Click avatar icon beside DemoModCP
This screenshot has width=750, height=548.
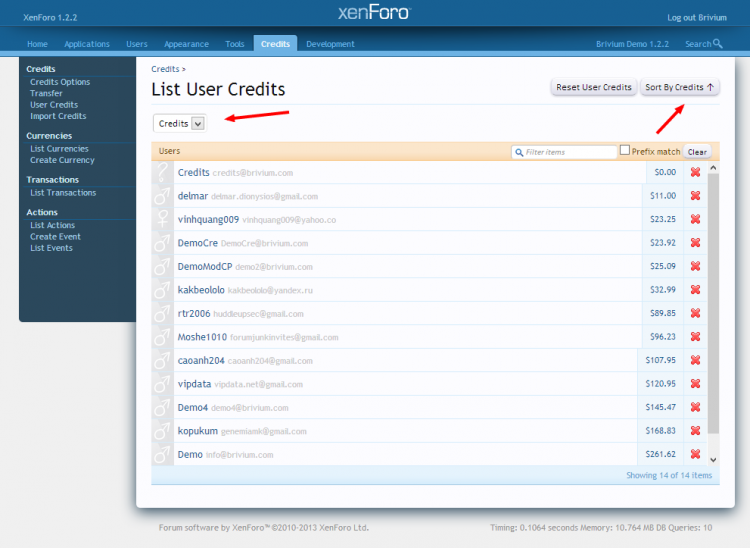coord(162,266)
